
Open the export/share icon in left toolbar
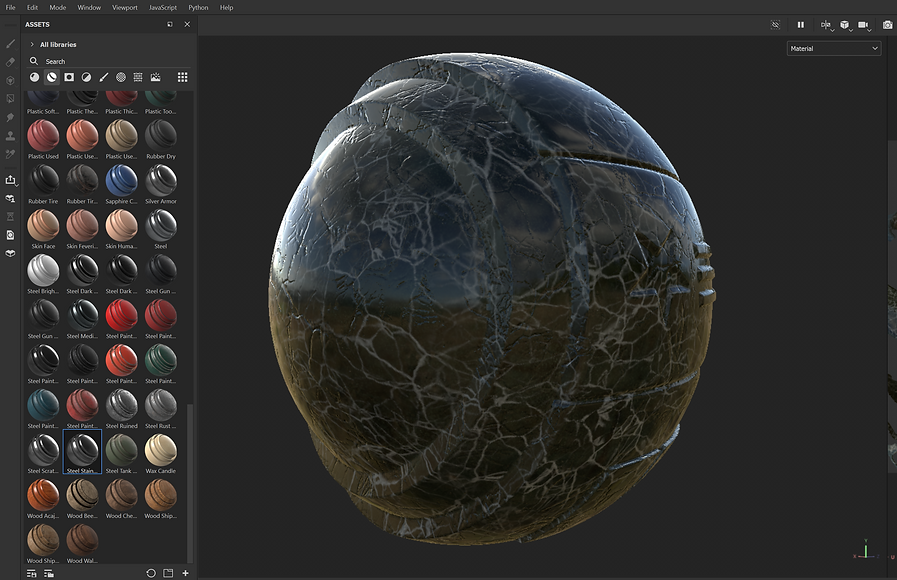pyautogui.click(x=10, y=180)
